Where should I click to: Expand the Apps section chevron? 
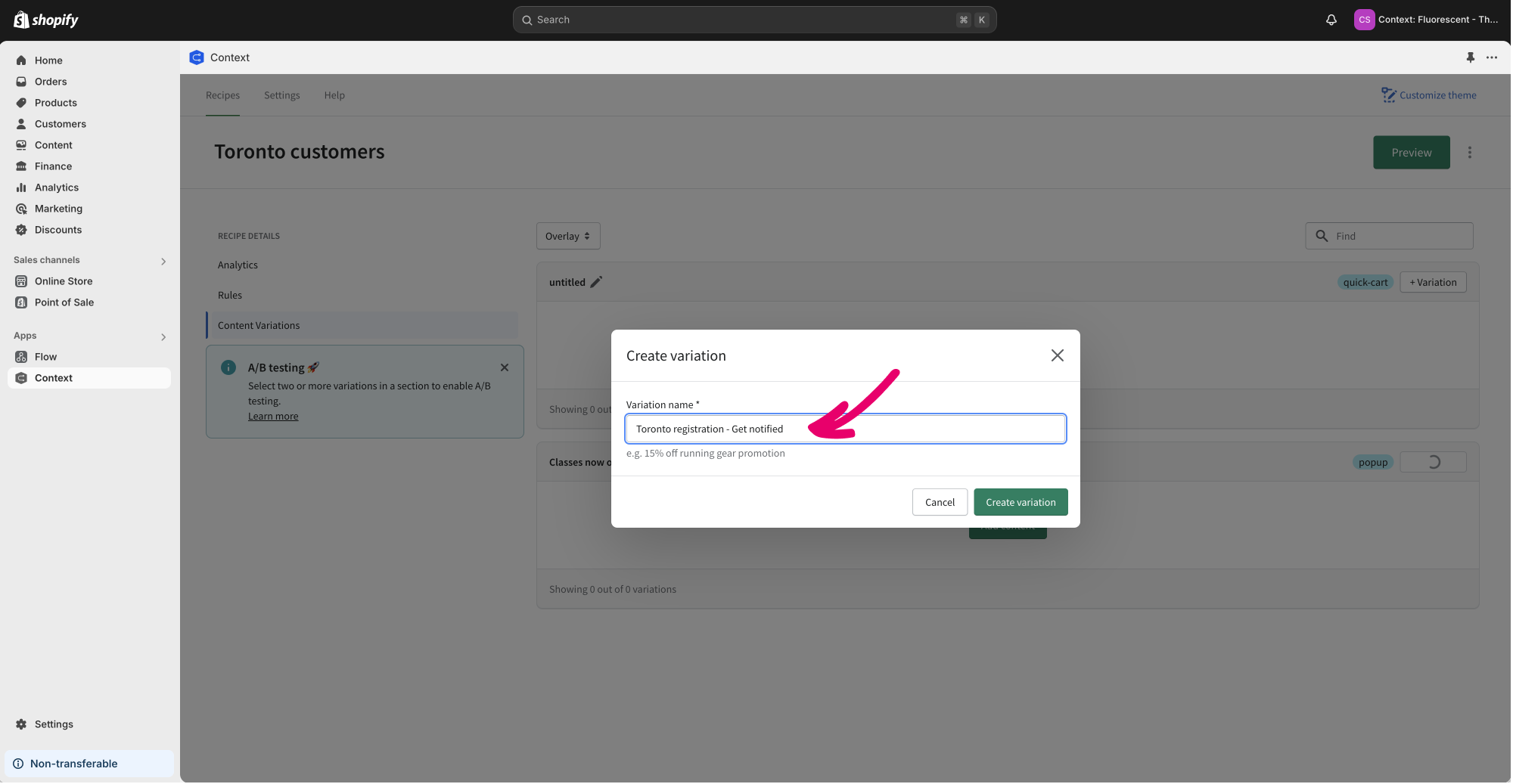(163, 336)
